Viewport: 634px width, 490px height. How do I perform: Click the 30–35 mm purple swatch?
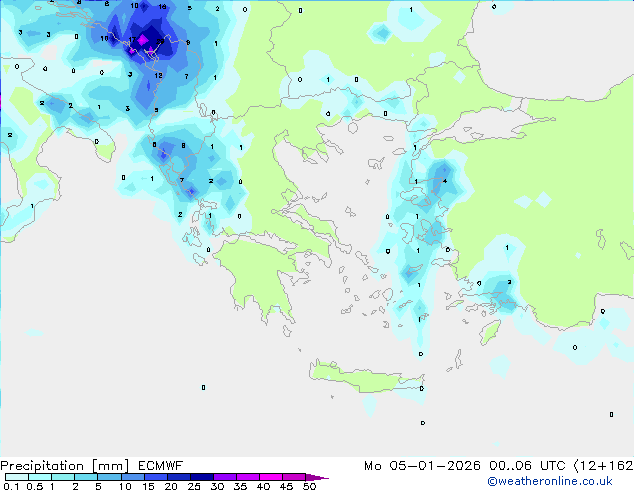(224, 477)
